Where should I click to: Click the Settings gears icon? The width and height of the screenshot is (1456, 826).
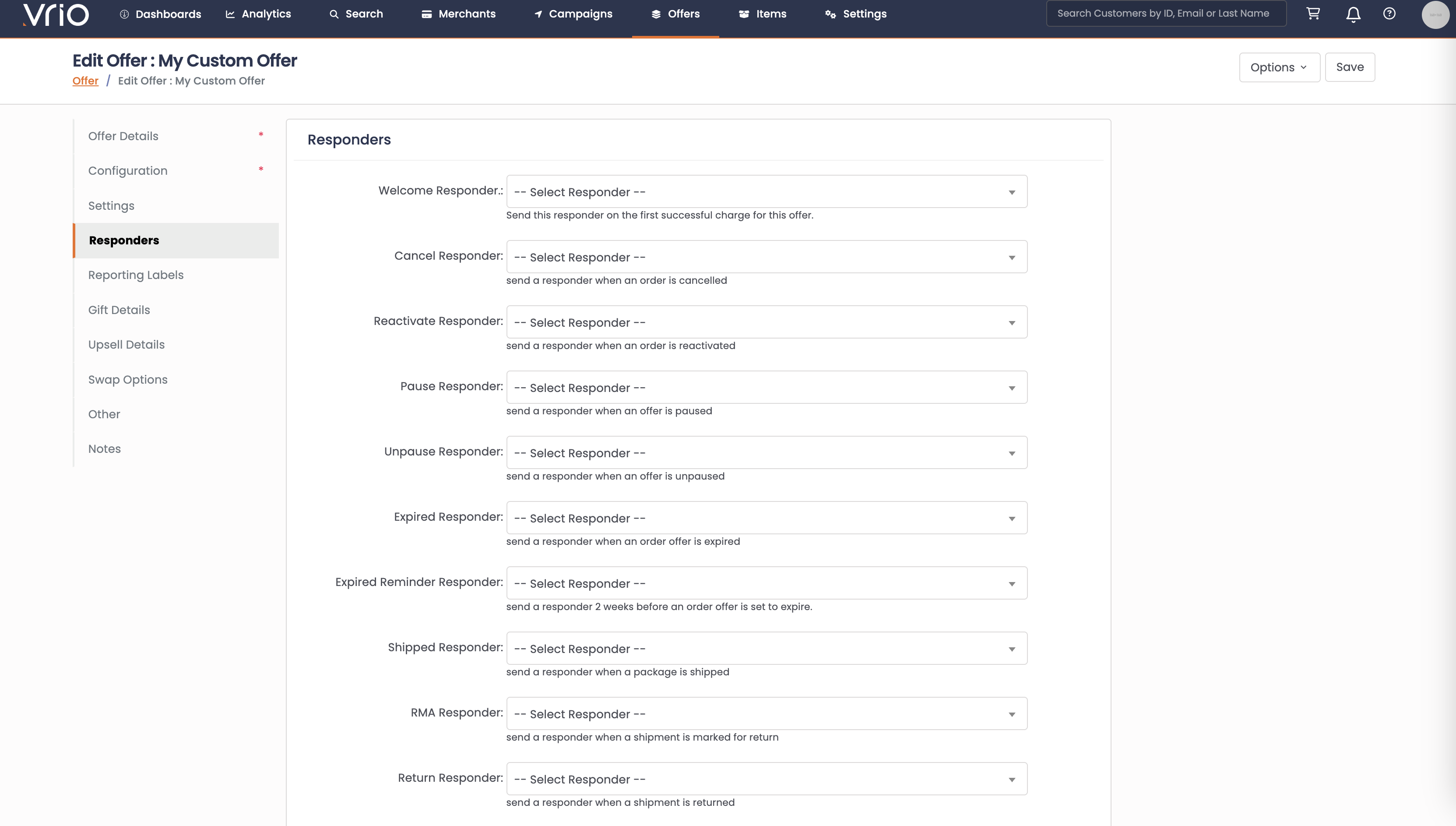(x=830, y=14)
